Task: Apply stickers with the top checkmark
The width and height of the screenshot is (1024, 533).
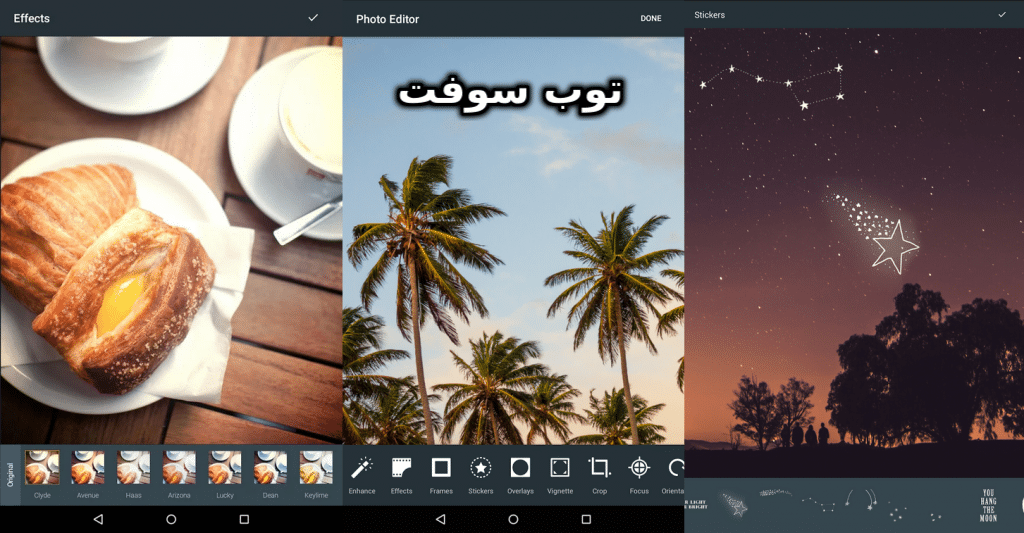Action: pos(1002,14)
